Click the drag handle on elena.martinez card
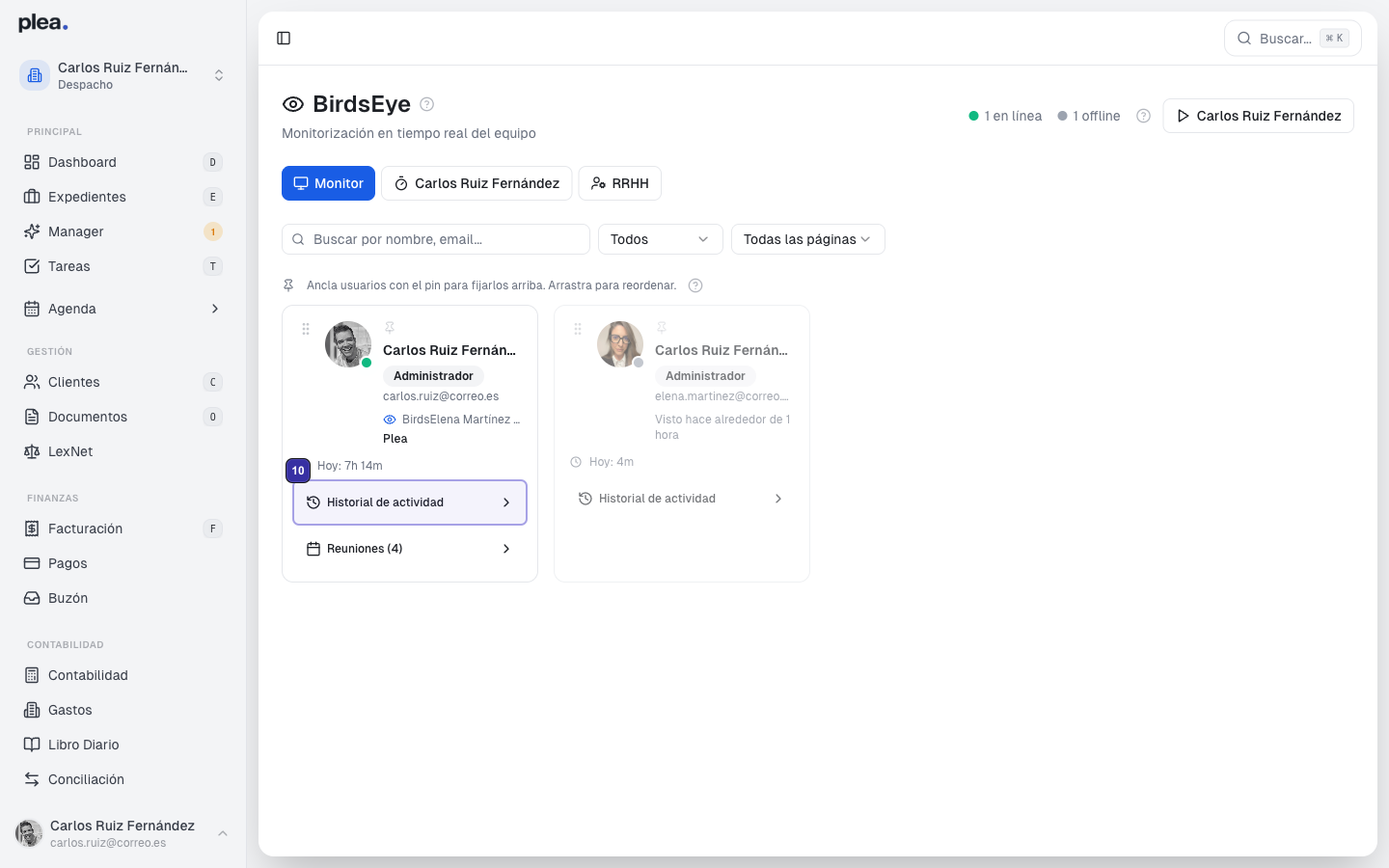Image resolution: width=1389 pixels, height=868 pixels. [x=578, y=329]
